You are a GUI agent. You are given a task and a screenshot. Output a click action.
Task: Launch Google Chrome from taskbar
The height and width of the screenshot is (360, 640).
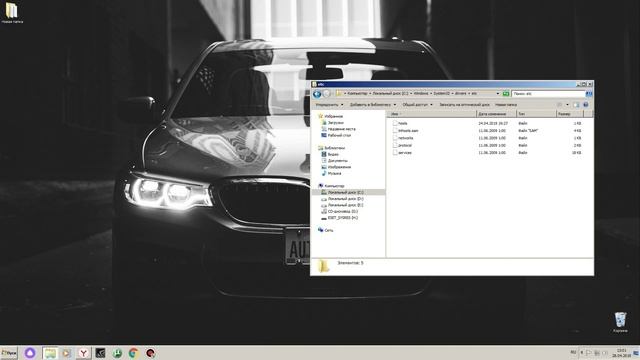[133, 353]
